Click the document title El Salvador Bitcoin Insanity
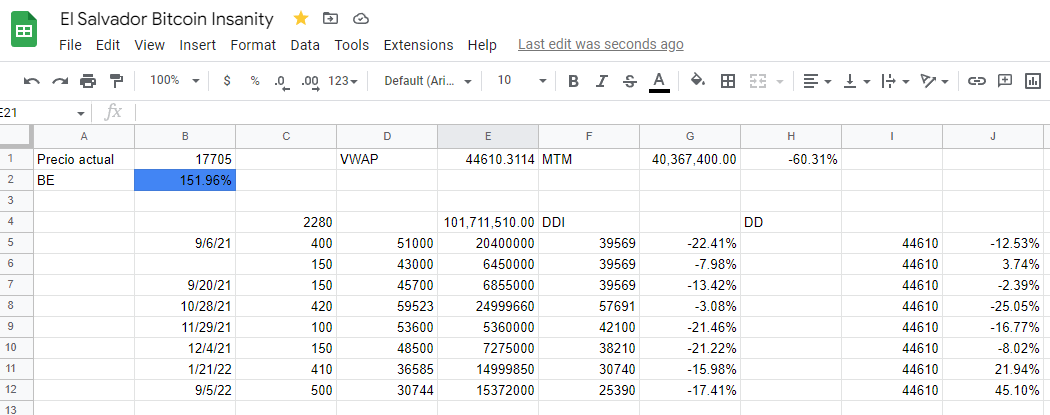This screenshot has height=415, width=1050. [167, 19]
